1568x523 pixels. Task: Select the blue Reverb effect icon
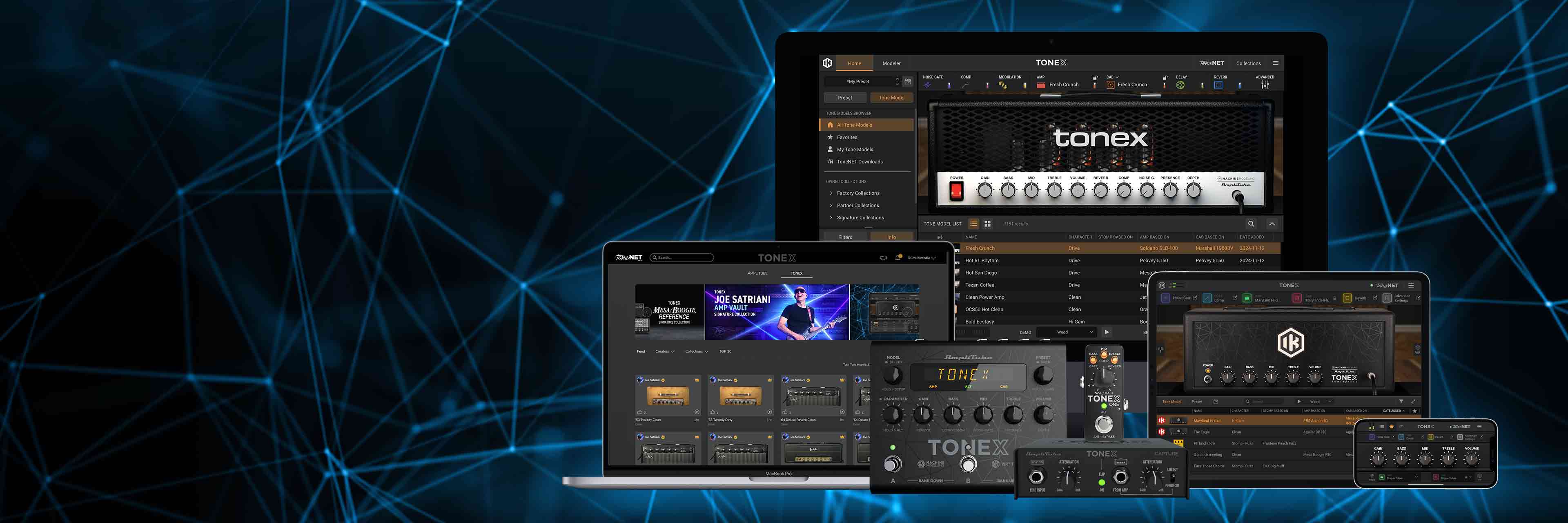pos(1218,85)
